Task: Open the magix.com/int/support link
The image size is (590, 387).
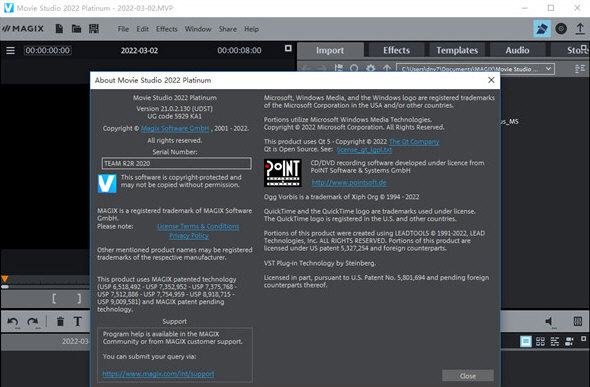Action: [x=158, y=374]
